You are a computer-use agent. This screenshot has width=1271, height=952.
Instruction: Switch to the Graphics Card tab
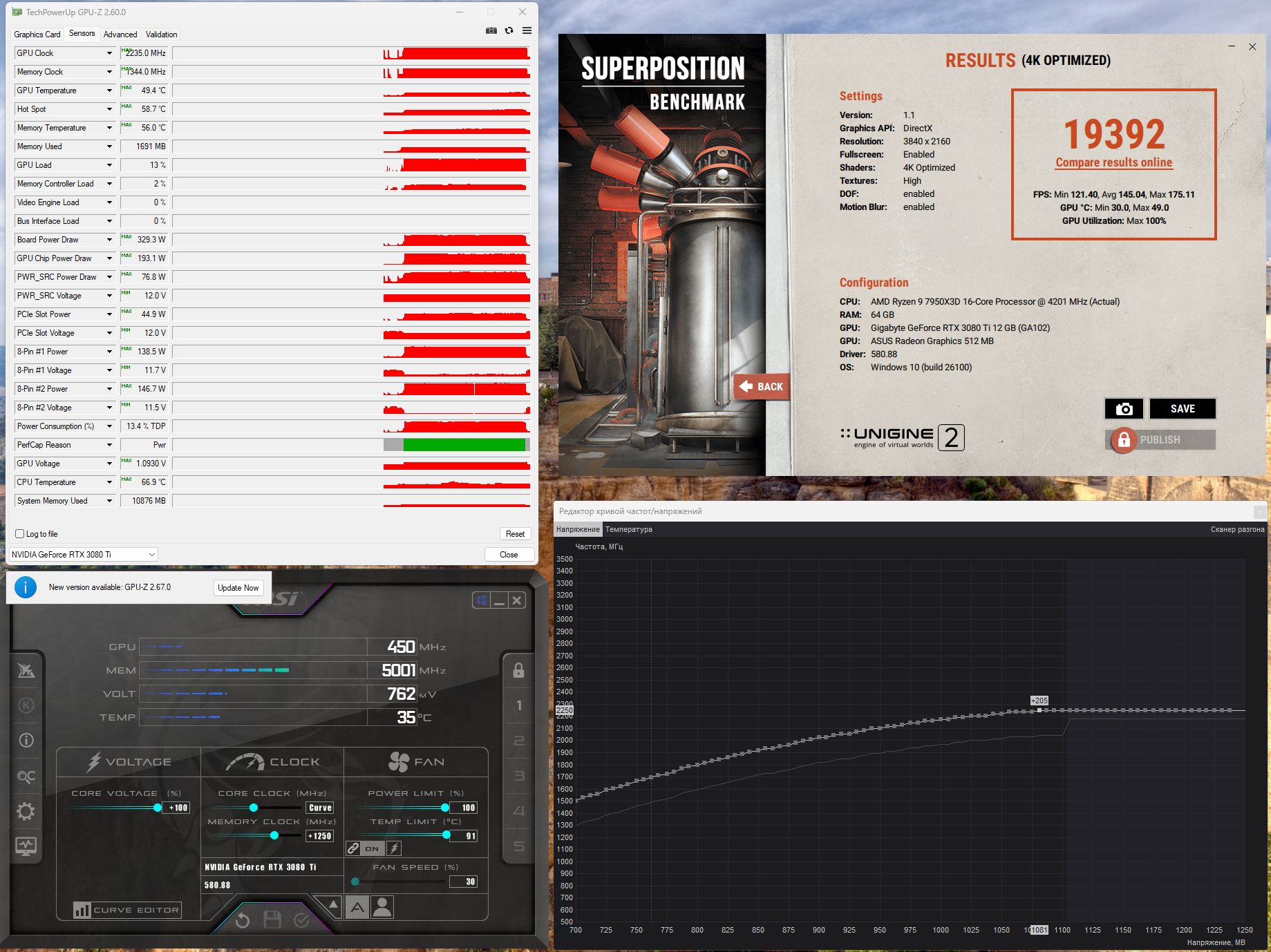37,35
